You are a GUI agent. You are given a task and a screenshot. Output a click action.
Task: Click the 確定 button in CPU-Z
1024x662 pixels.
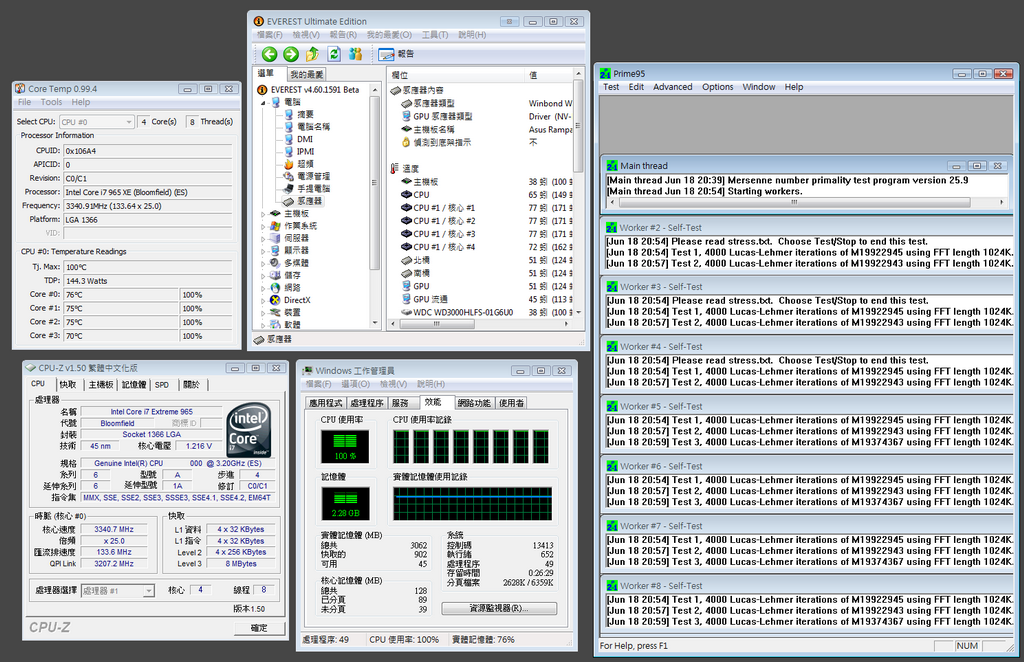259,628
